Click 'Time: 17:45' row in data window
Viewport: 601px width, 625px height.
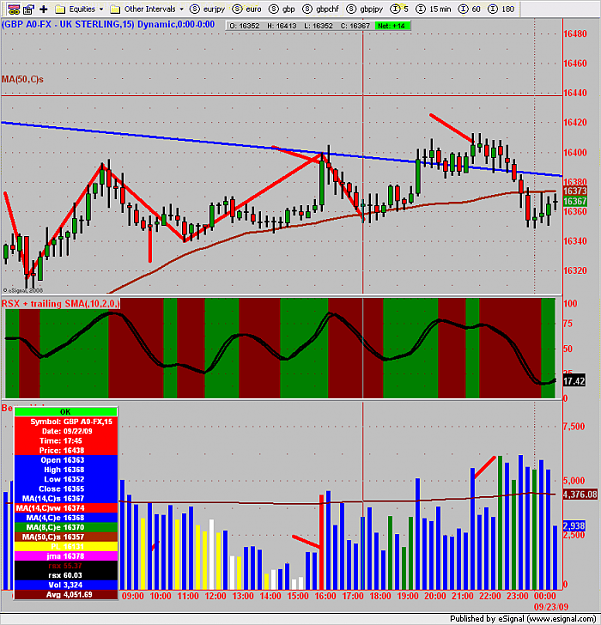[66, 441]
